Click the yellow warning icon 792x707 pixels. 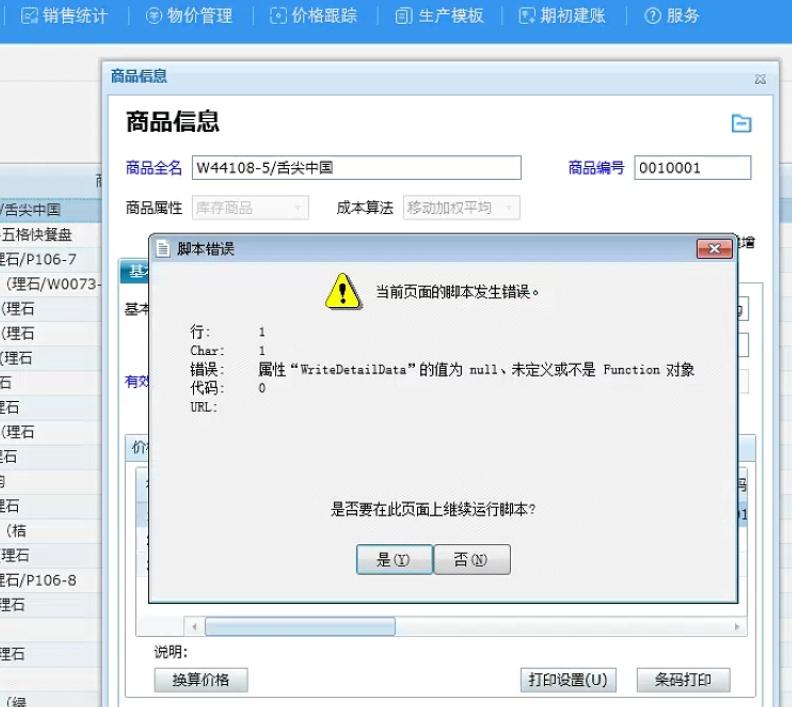click(343, 291)
